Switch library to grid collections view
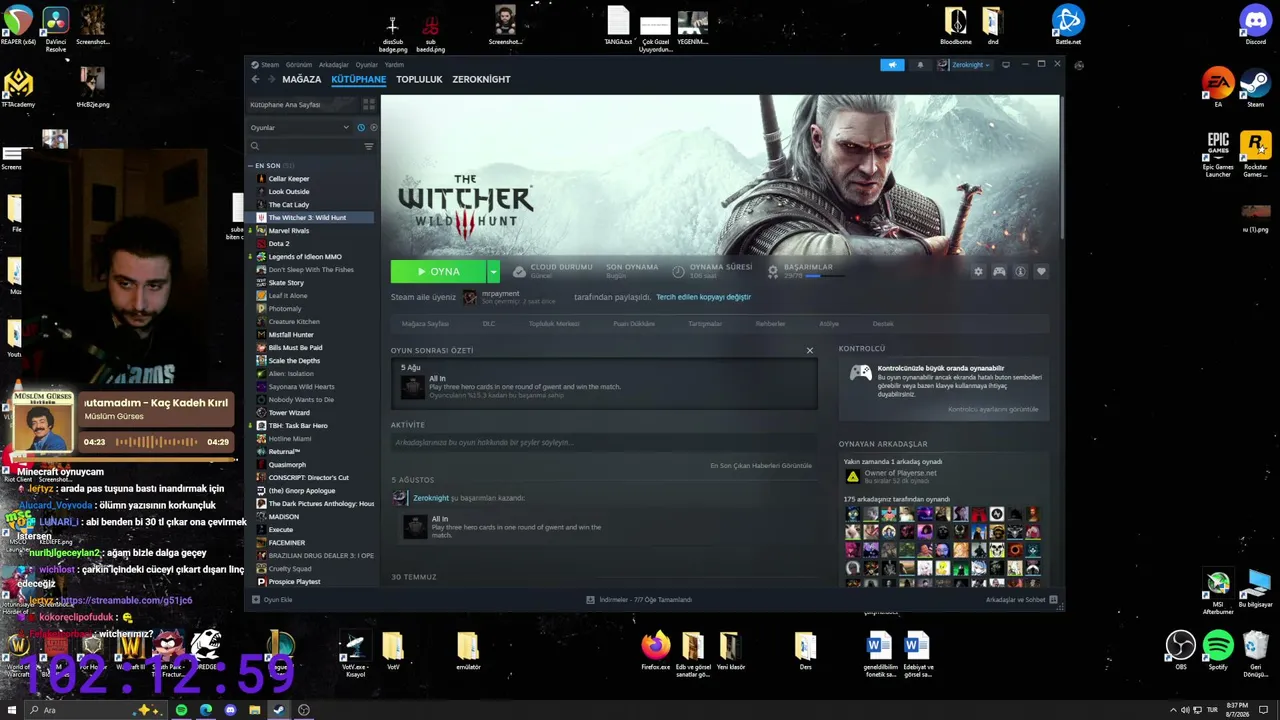This screenshot has width=1280, height=720. tap(369, 104)
